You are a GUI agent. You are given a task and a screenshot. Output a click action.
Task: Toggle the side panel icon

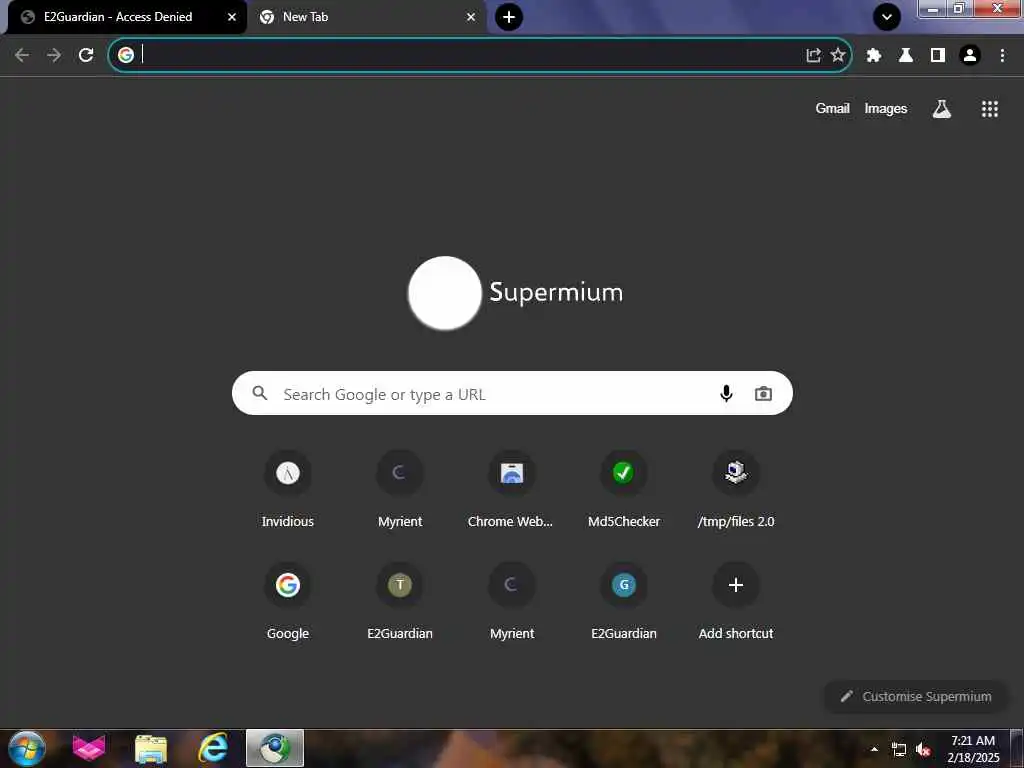(x=938, y=56)
